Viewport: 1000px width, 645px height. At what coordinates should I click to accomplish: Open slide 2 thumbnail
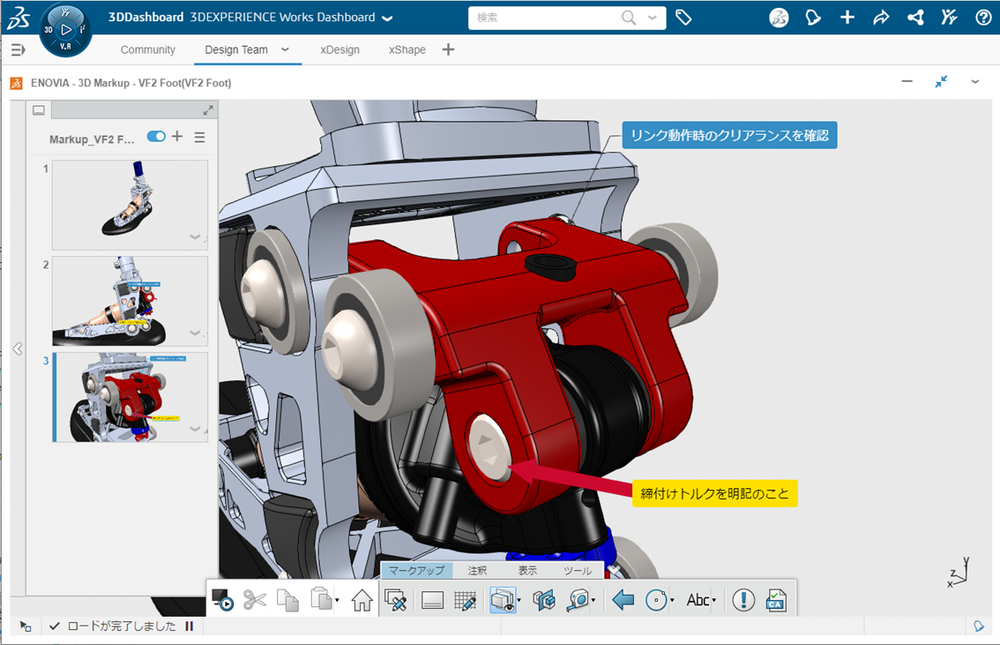[130, 301]
